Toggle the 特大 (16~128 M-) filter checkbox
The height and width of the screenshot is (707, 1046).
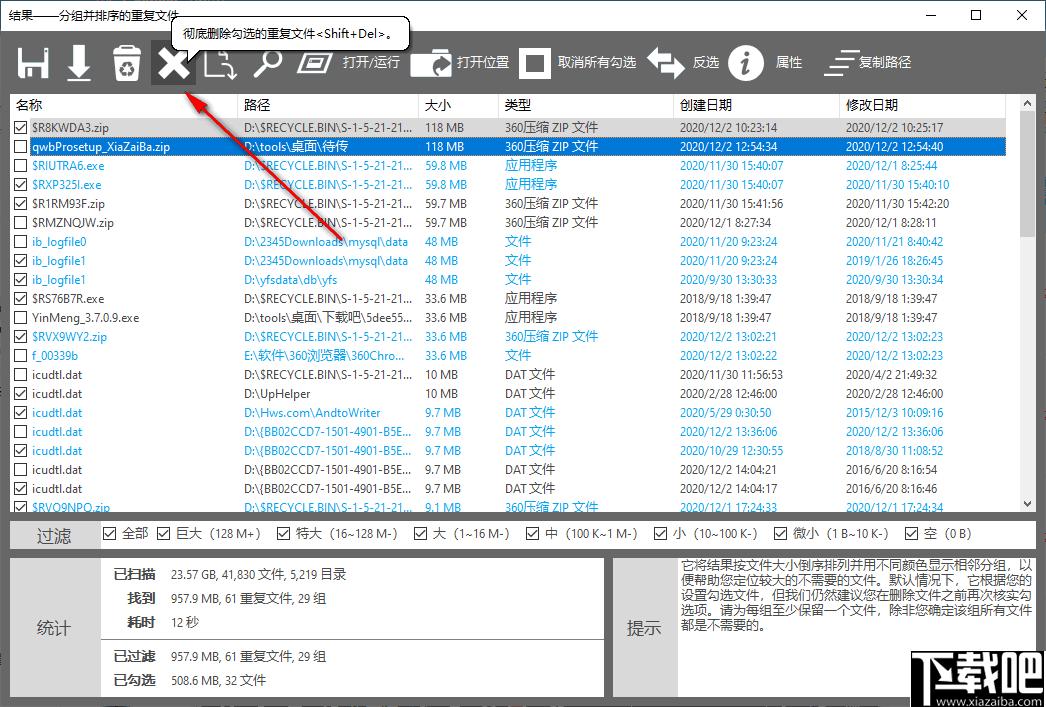tap(284, 534)
